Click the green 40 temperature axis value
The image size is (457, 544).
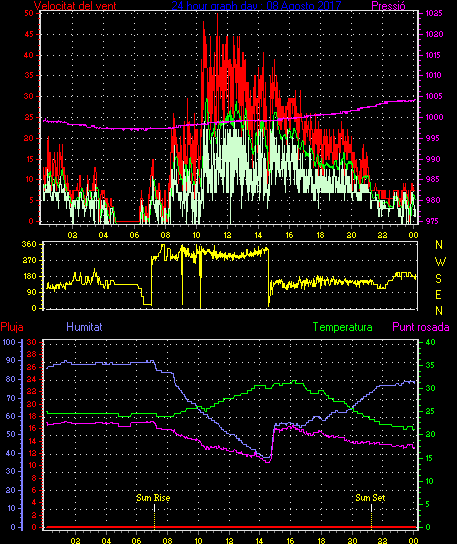click(x=430, y=342)
